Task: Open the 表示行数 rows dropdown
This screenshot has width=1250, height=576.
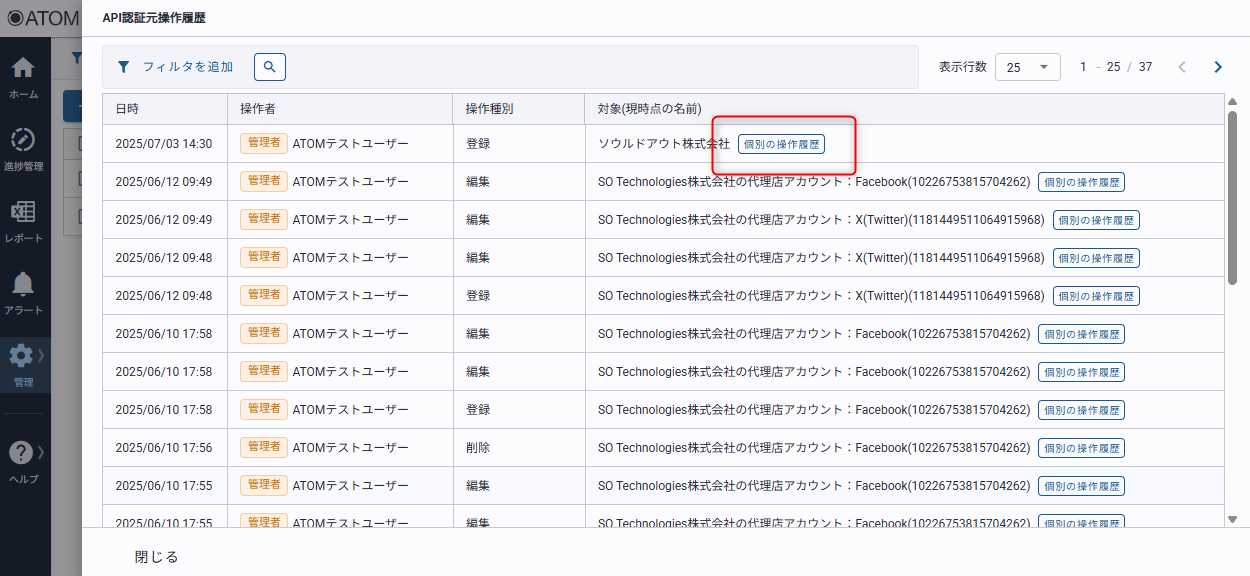Action: click(1027, 67)
